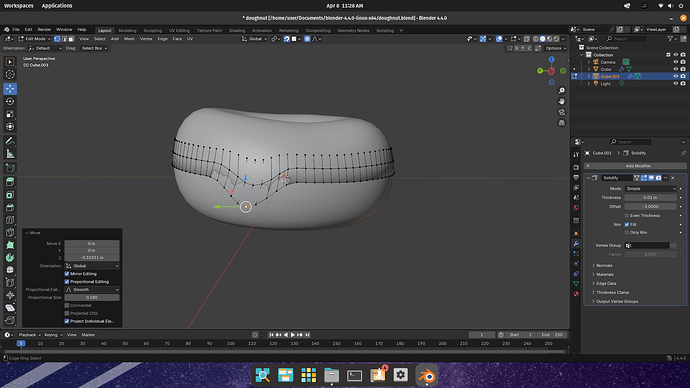
Task: Uncheck the Rim Fill checkbox
Action: coord(627,224)
